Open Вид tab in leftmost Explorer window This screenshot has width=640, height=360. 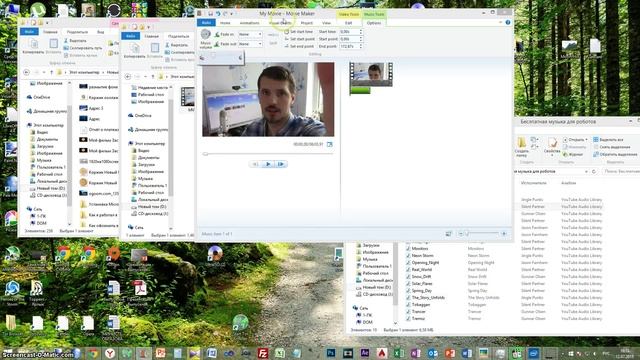coord(100,31)
